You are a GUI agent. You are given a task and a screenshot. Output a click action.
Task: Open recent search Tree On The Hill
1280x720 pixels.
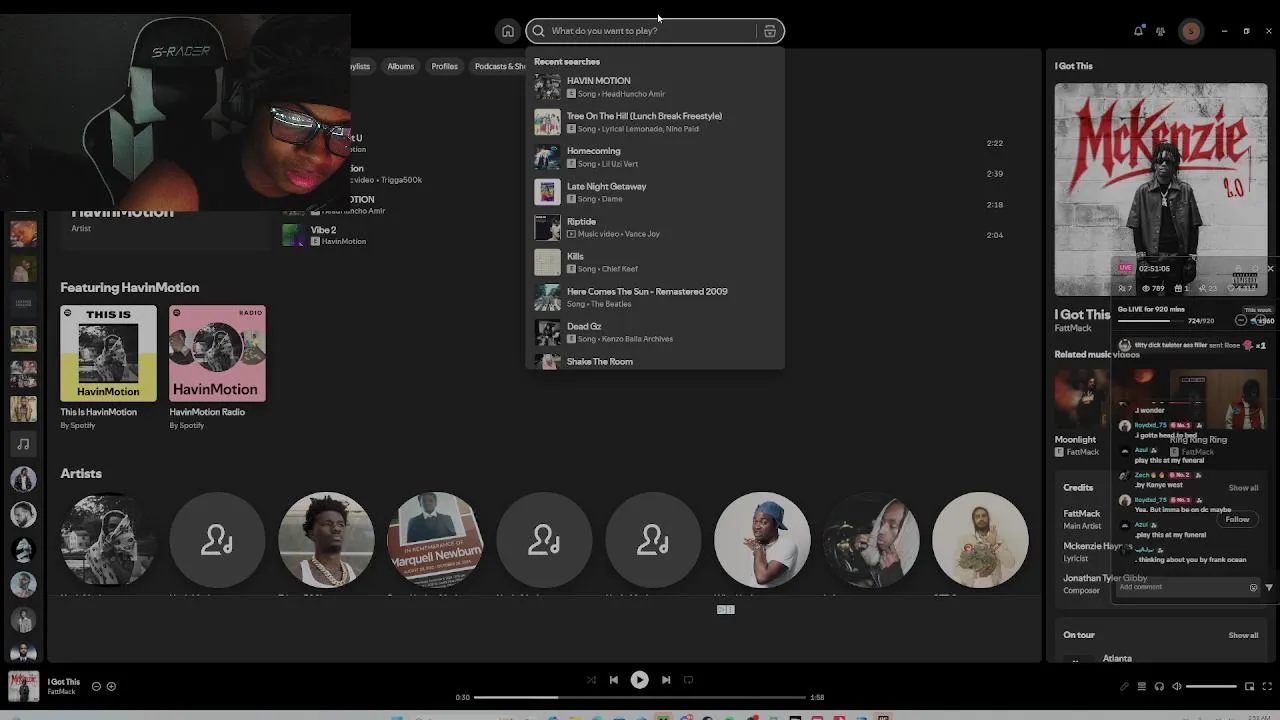click(x=655, y=122)
